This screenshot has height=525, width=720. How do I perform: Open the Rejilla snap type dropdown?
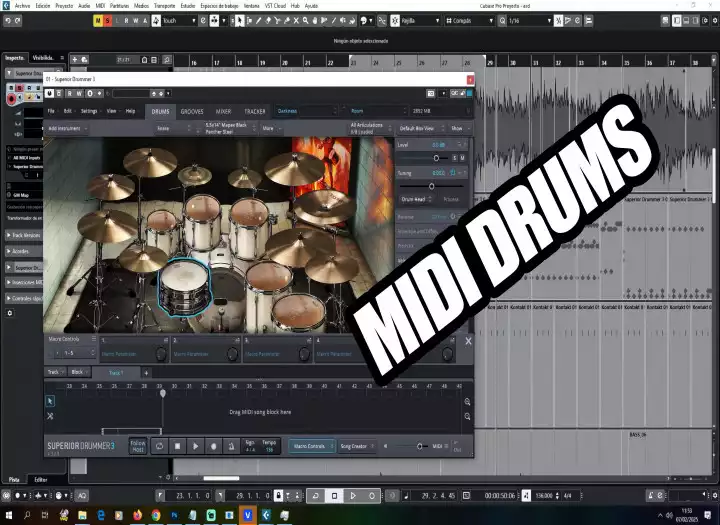pyautogui.click(x=420, y=21)
